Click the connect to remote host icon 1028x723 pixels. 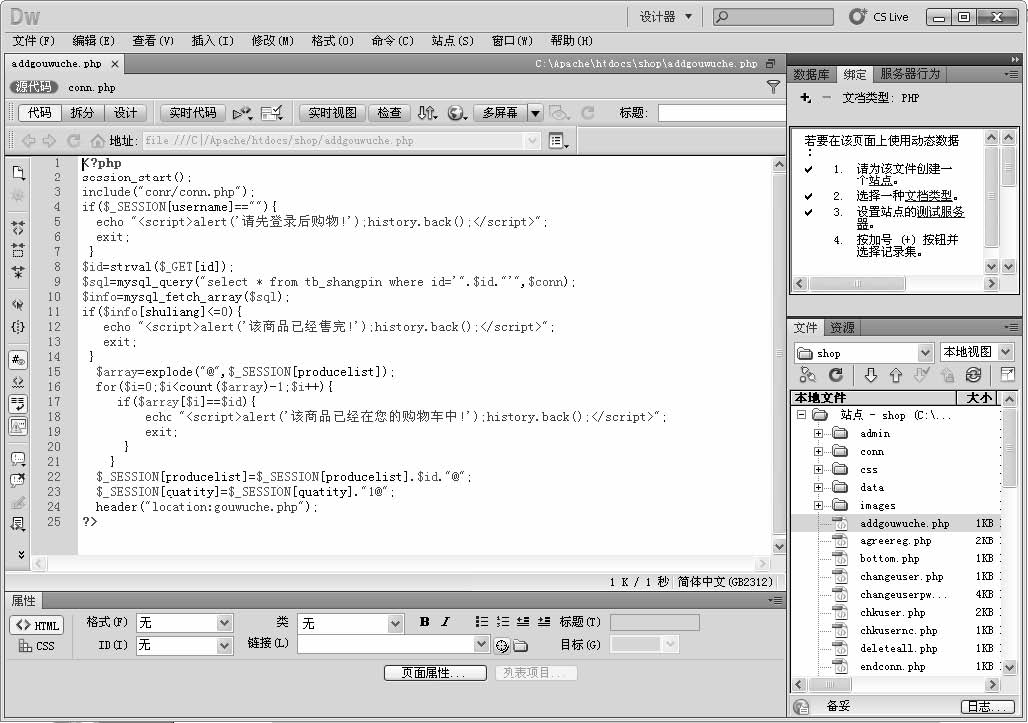[808, 375]
